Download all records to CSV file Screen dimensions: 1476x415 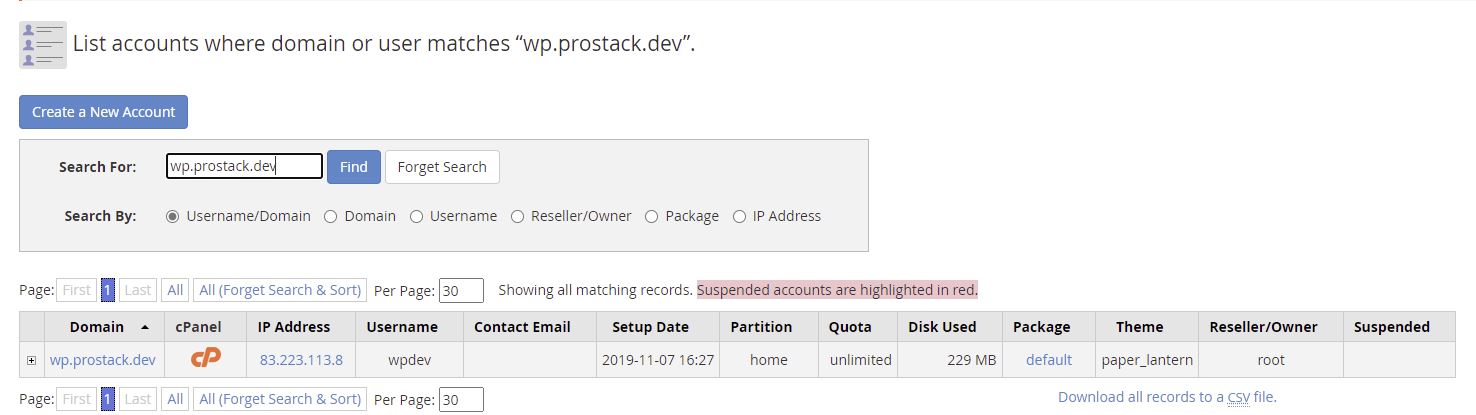tap(1167, 397)
